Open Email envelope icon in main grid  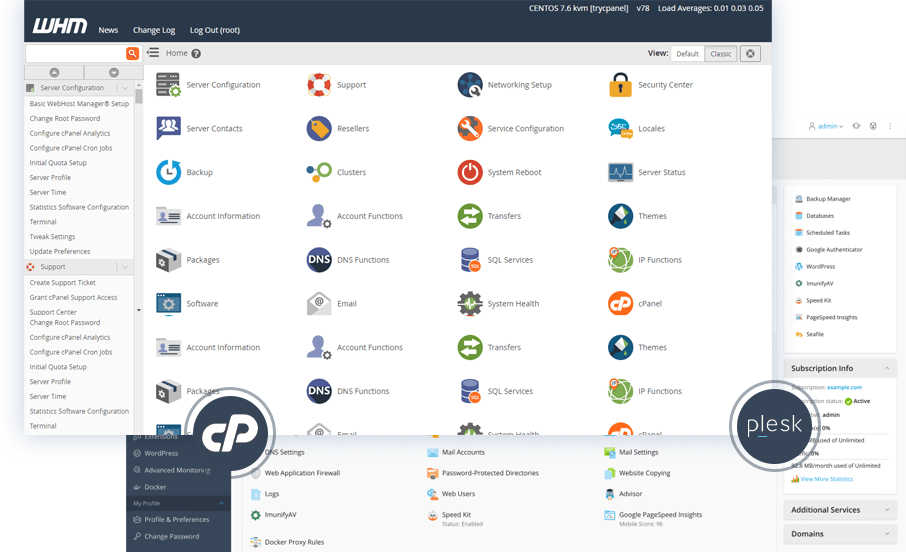point(319,303)
